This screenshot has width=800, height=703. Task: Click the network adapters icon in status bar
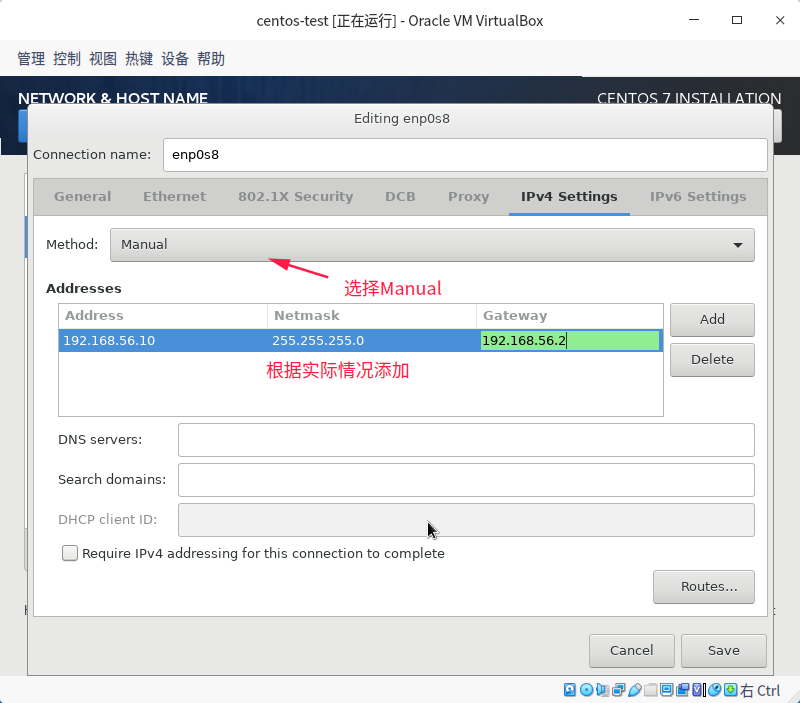tap(618, 690)
